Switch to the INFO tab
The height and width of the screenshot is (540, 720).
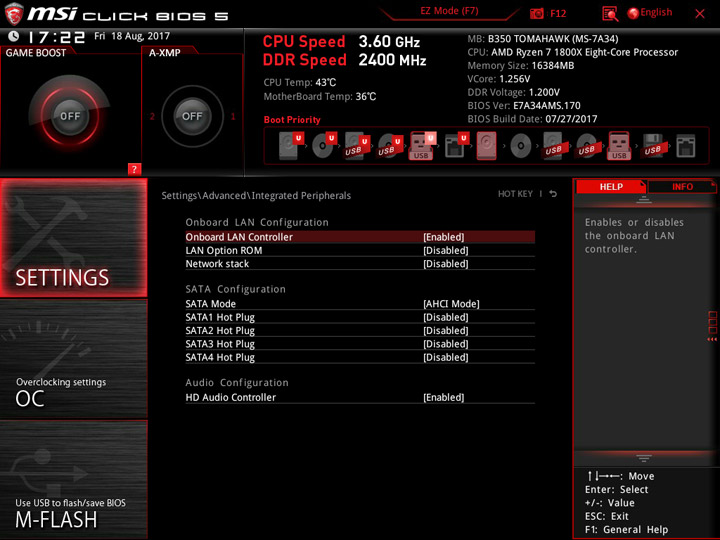pyautogui.click(x=682, y=186)
